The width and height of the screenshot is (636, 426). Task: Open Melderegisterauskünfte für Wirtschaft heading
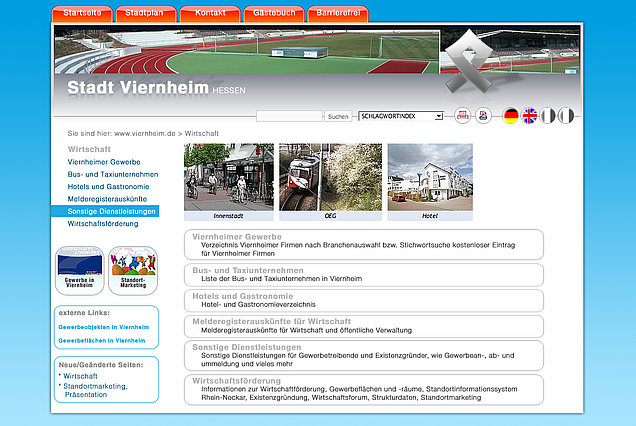click(x=271, y=321)
